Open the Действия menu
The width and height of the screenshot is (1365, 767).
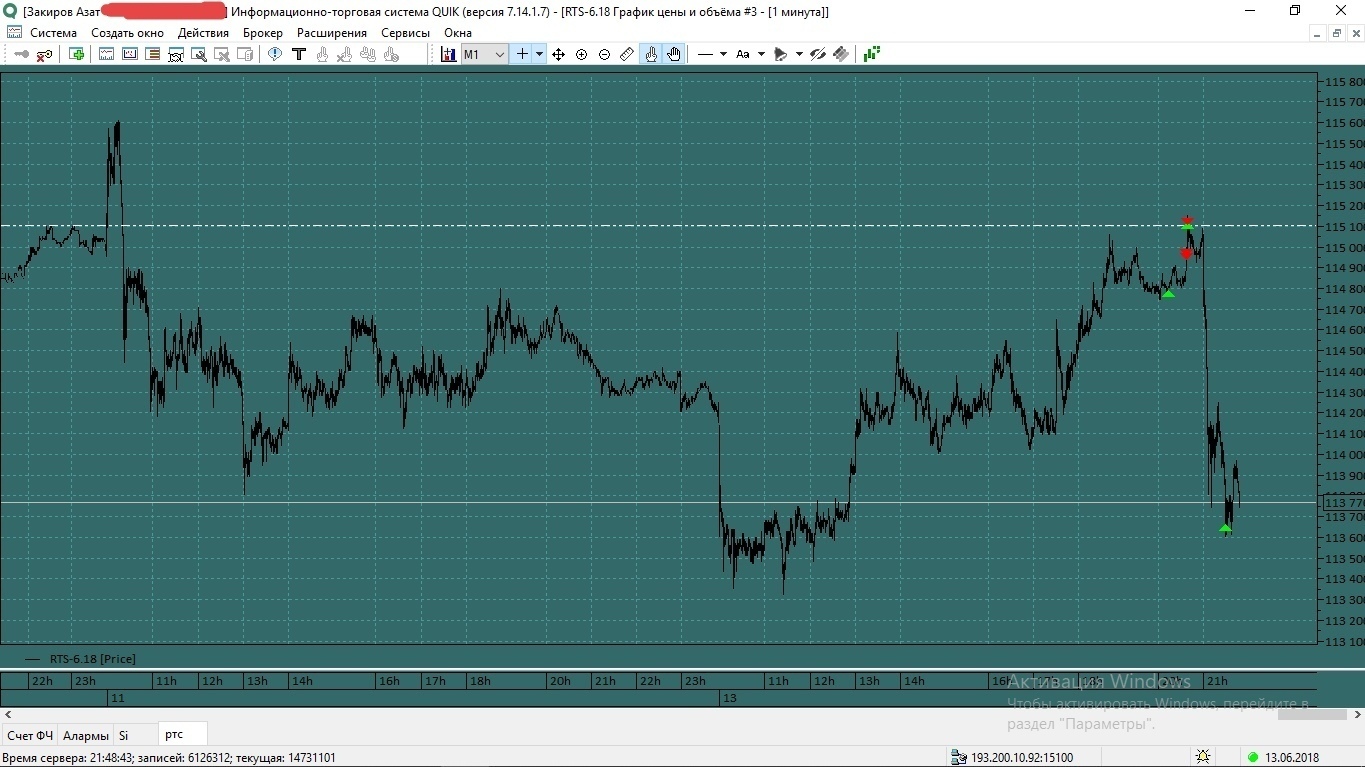pos(203,32)
